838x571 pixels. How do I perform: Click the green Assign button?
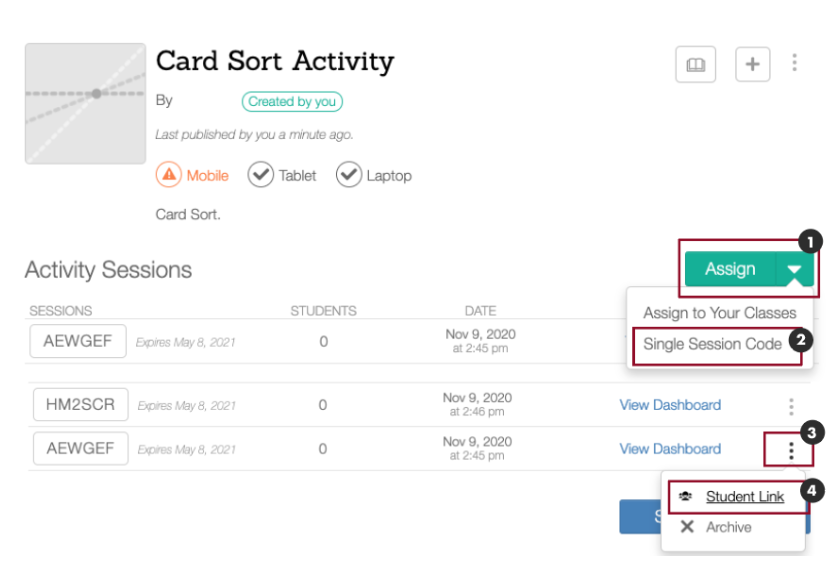click(730, 269)
